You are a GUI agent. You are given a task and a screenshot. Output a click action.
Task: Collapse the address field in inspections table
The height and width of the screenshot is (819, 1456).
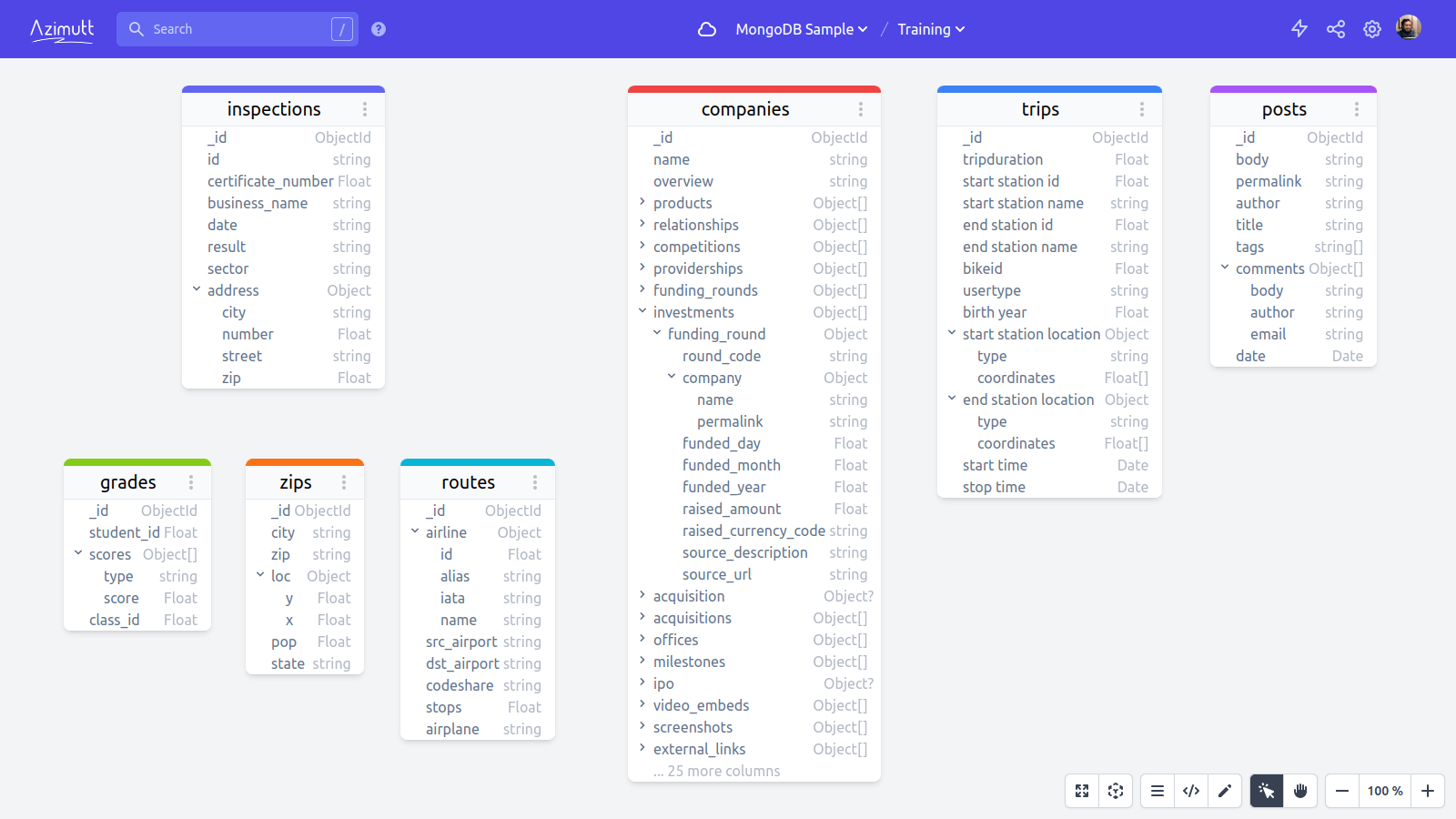(x=197, y=289)
